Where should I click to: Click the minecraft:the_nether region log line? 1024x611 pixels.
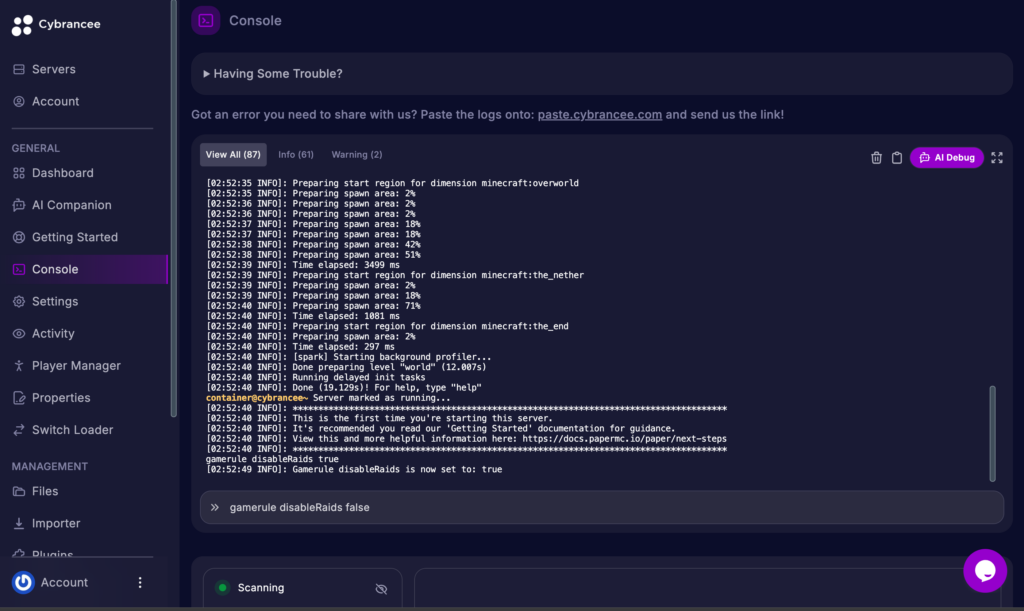pos(395,275)
